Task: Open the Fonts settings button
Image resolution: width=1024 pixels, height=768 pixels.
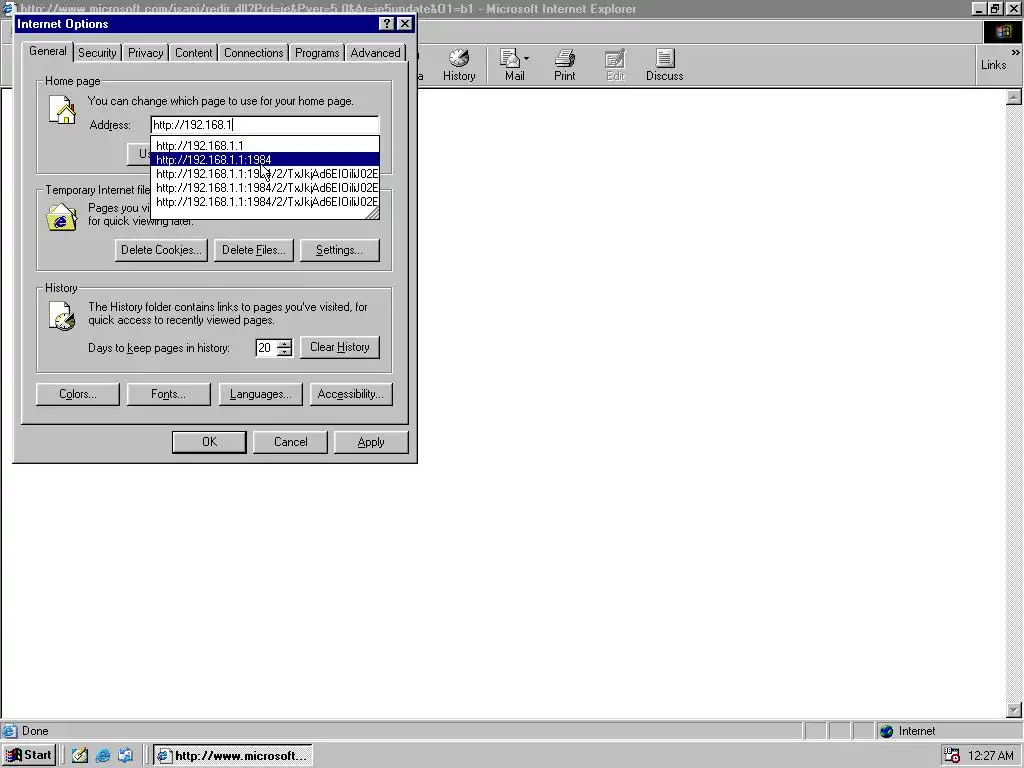Action: (168, 394)
